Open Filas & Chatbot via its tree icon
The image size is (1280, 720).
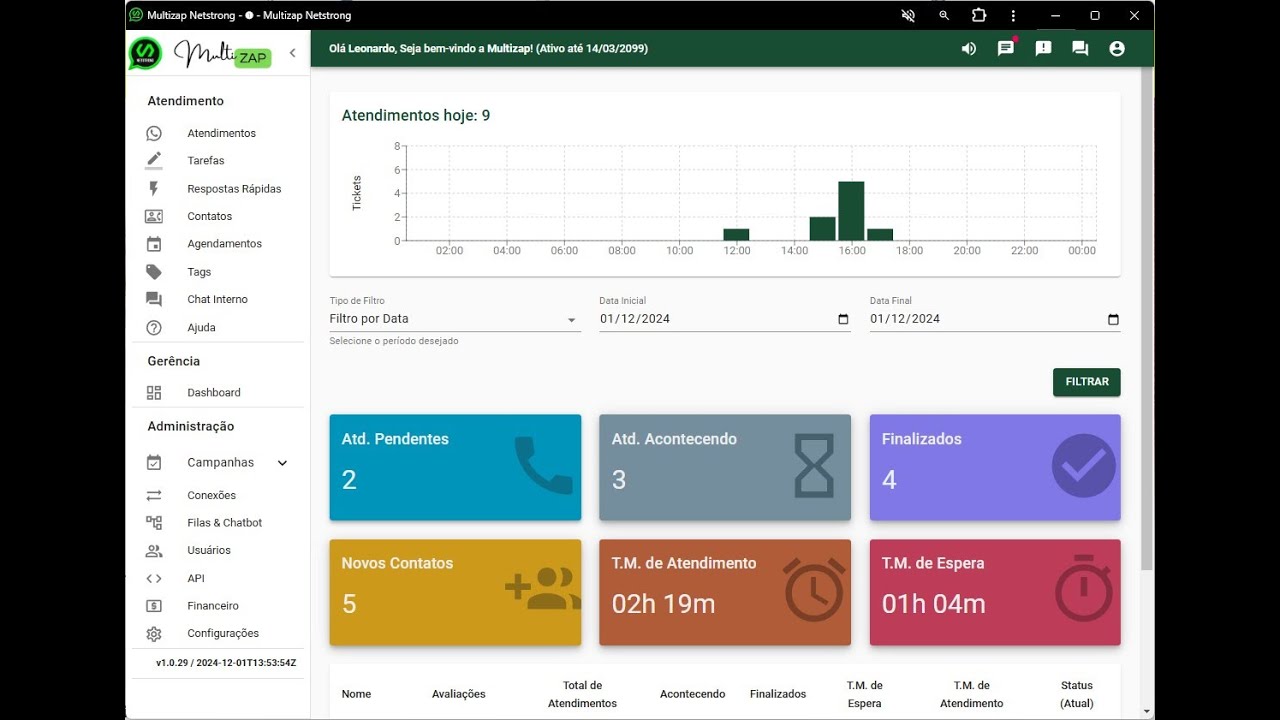coord(153,523)
